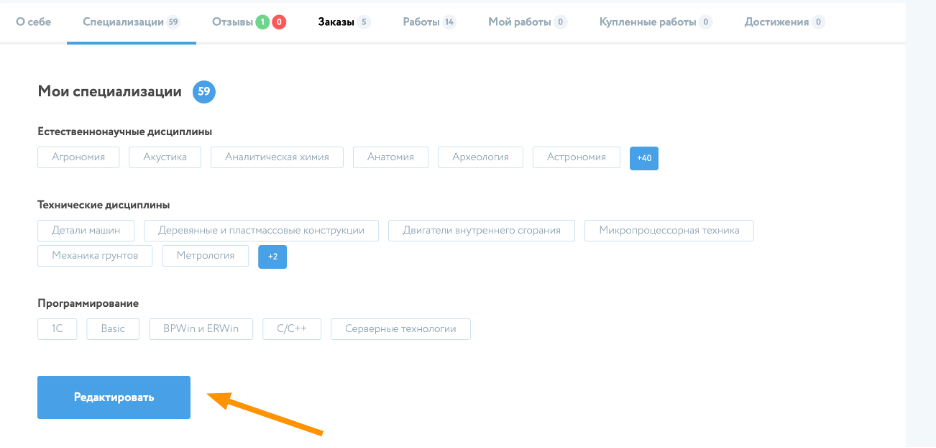Select the «Серверные технологии» tag
The image size is (936, 448).
(x=400, y=329)
